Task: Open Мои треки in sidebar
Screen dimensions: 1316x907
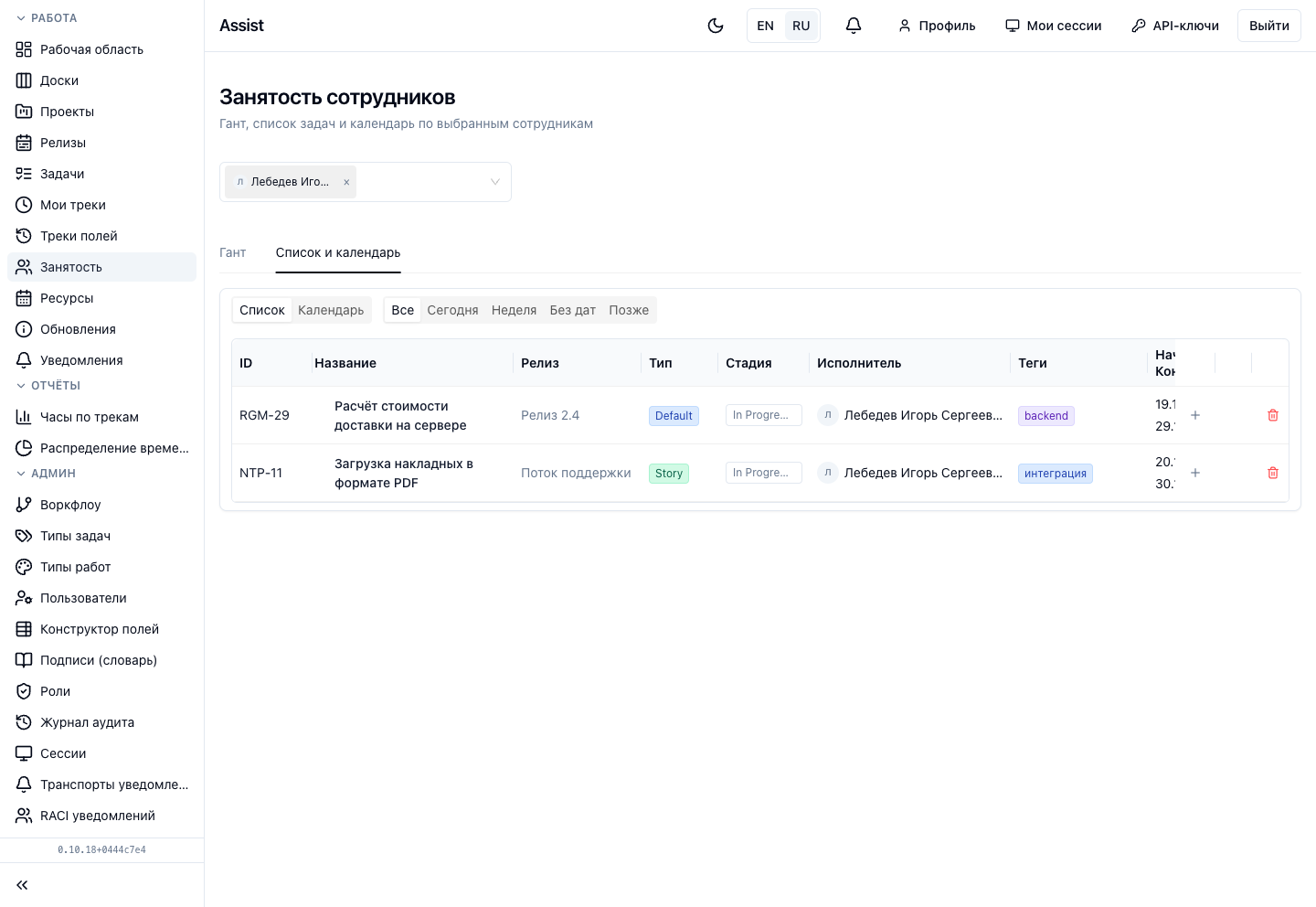Action: click(x=101, y=205)
